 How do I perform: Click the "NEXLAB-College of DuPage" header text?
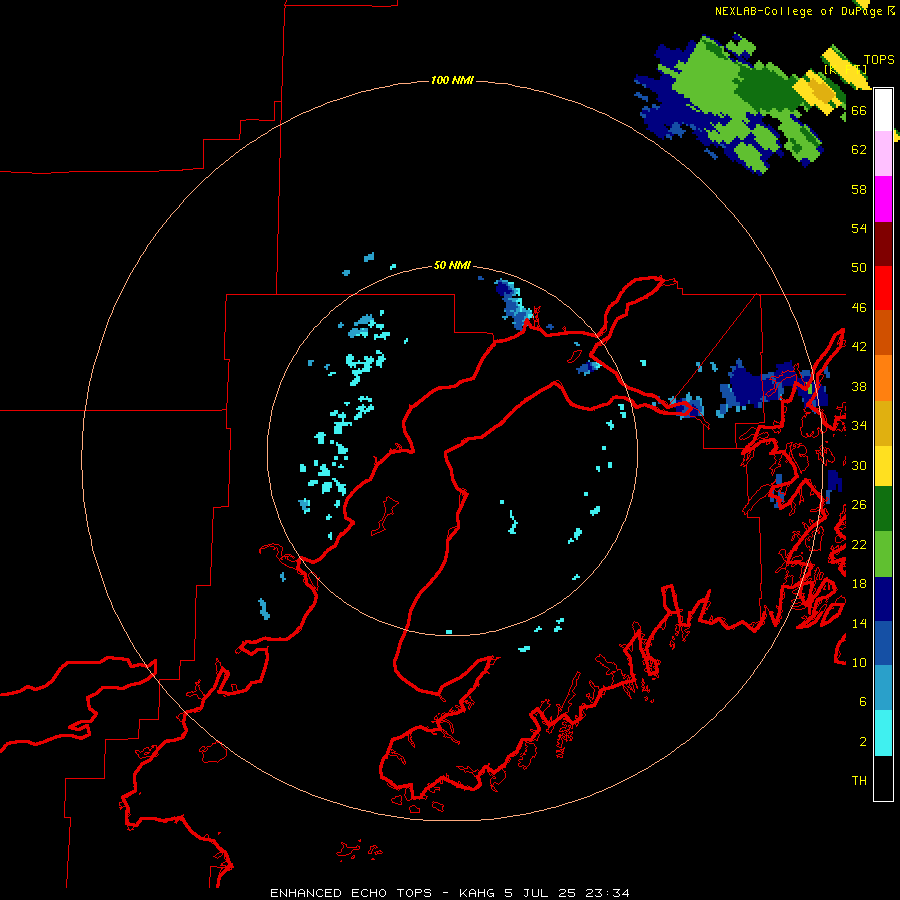798,11
